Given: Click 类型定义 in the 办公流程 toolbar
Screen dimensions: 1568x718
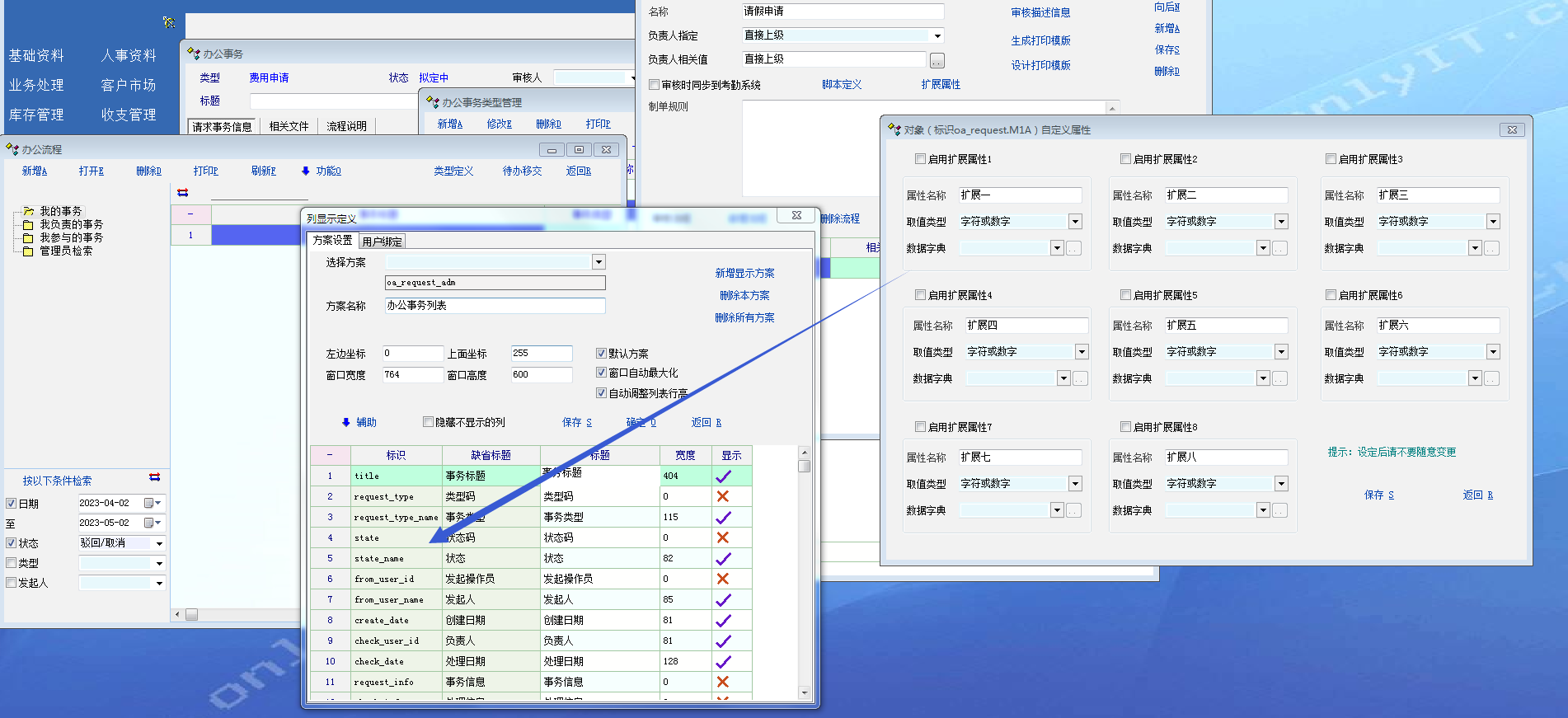Looking at the screenshot, I should pyautogui.click(x=453, y=171).
